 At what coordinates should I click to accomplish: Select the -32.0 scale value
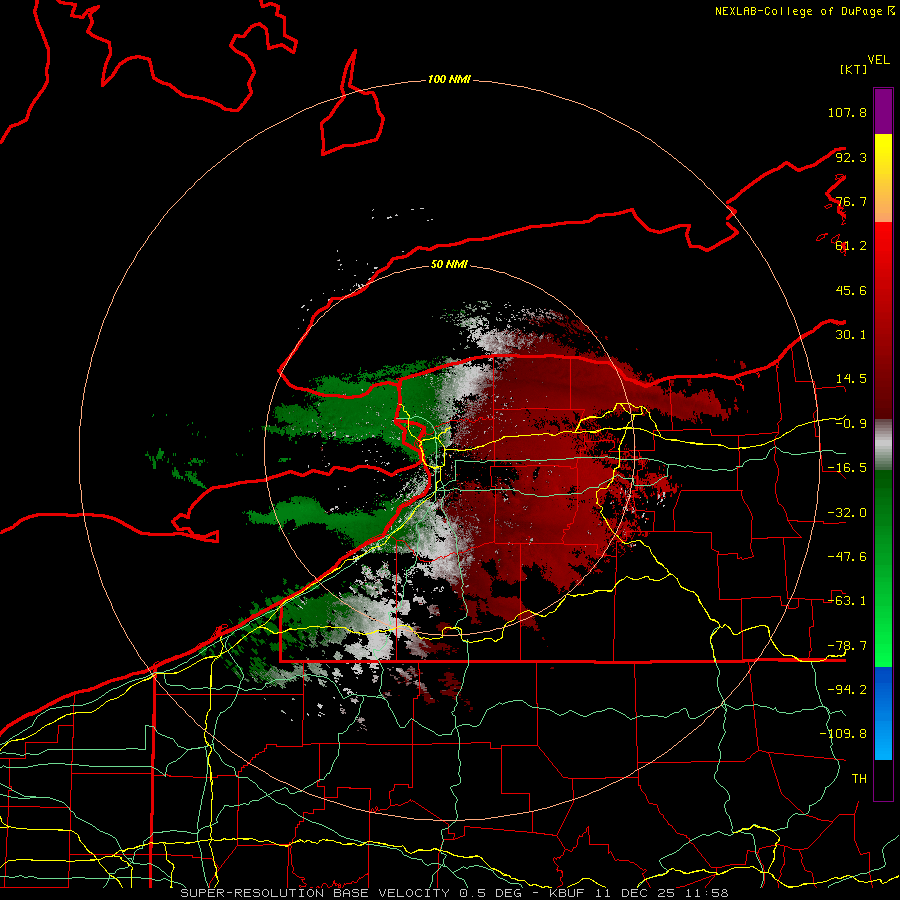coord(847,513)
